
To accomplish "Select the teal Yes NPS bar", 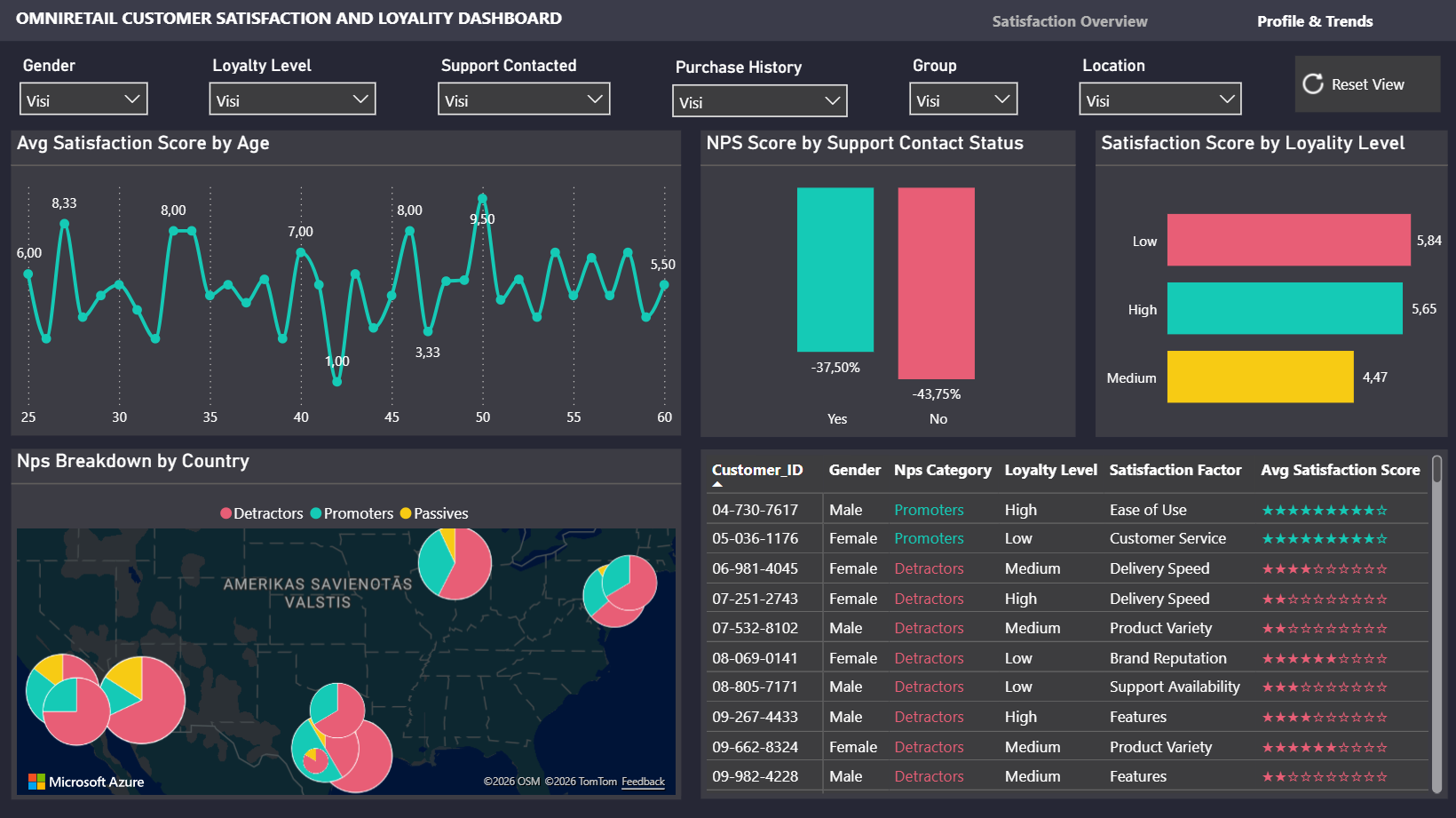I will (x=835, y=270).
